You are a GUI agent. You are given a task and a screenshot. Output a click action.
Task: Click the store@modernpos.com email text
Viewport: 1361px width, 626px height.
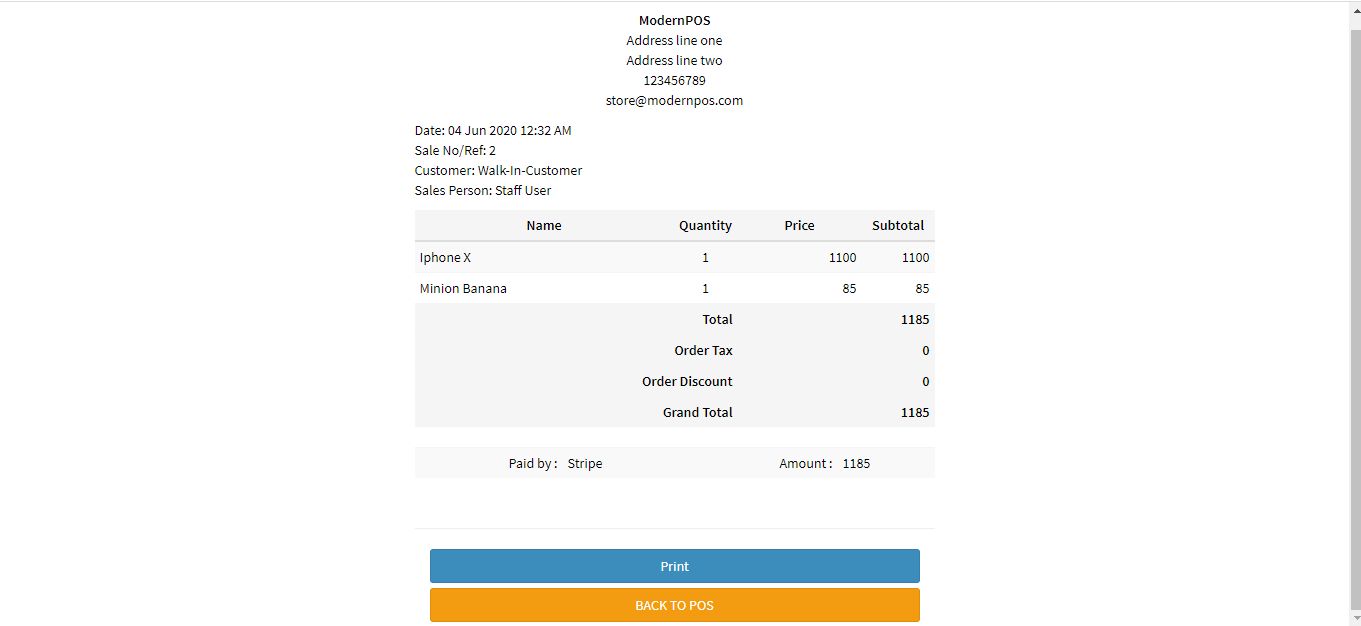tap(674, 101)
